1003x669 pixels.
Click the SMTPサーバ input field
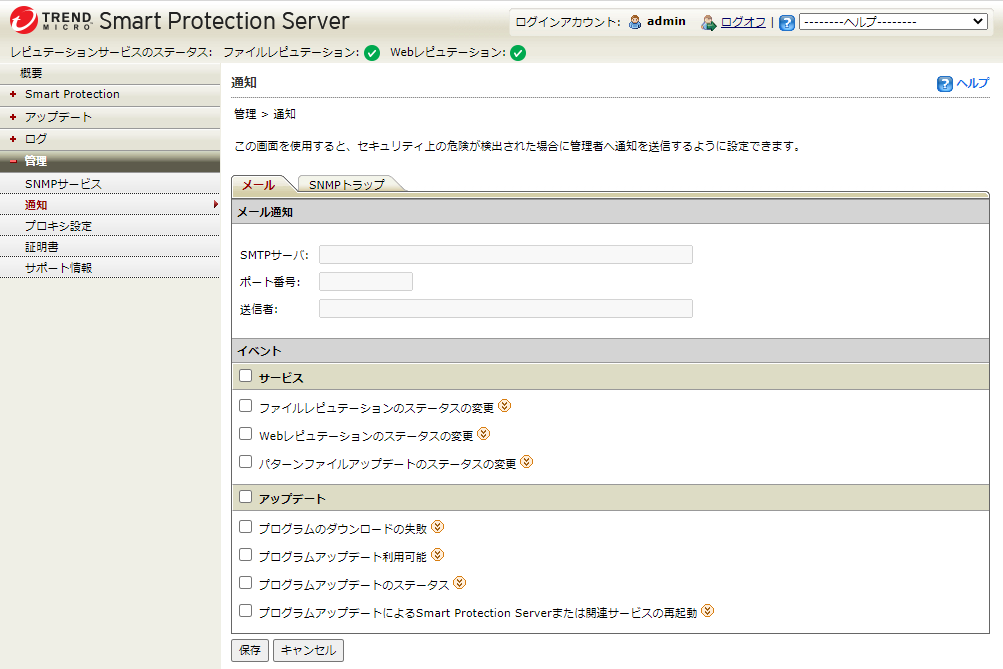tap(505, 255)
